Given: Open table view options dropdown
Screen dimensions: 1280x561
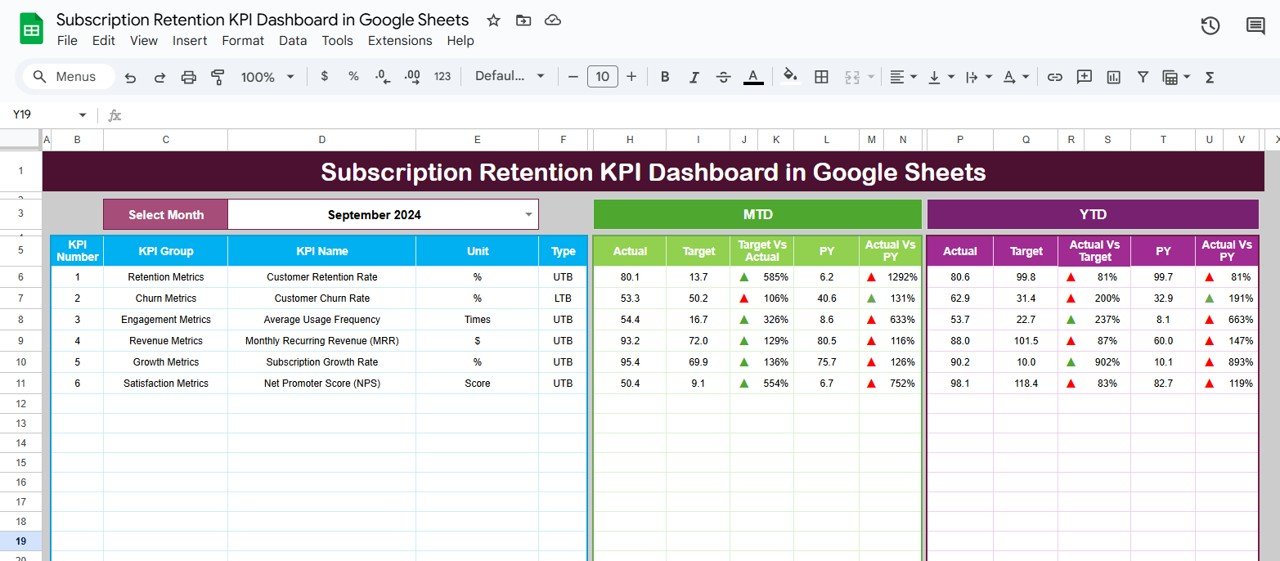Looking at the screenshot, I should tap(1176, 77).
